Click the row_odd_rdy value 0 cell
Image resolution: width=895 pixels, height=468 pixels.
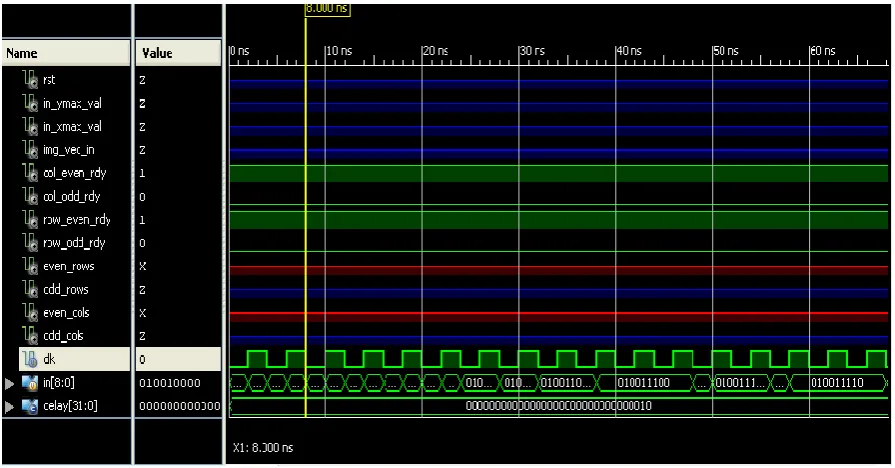point(142,243)
